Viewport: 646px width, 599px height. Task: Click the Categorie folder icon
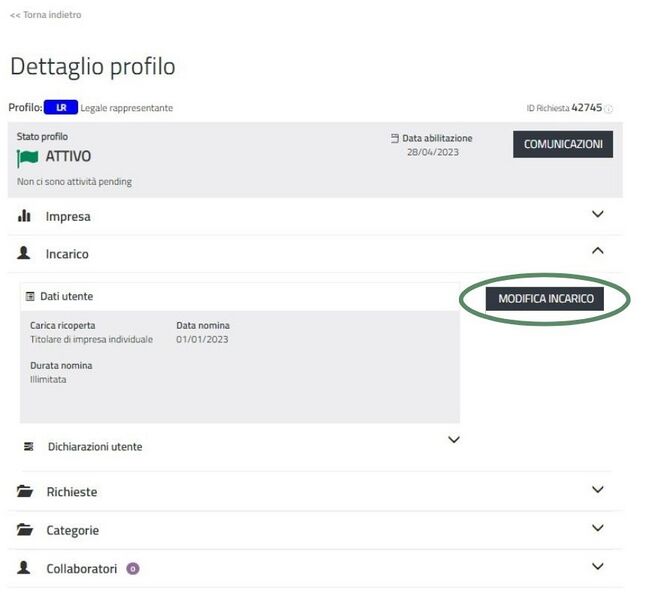click(25, 530)
